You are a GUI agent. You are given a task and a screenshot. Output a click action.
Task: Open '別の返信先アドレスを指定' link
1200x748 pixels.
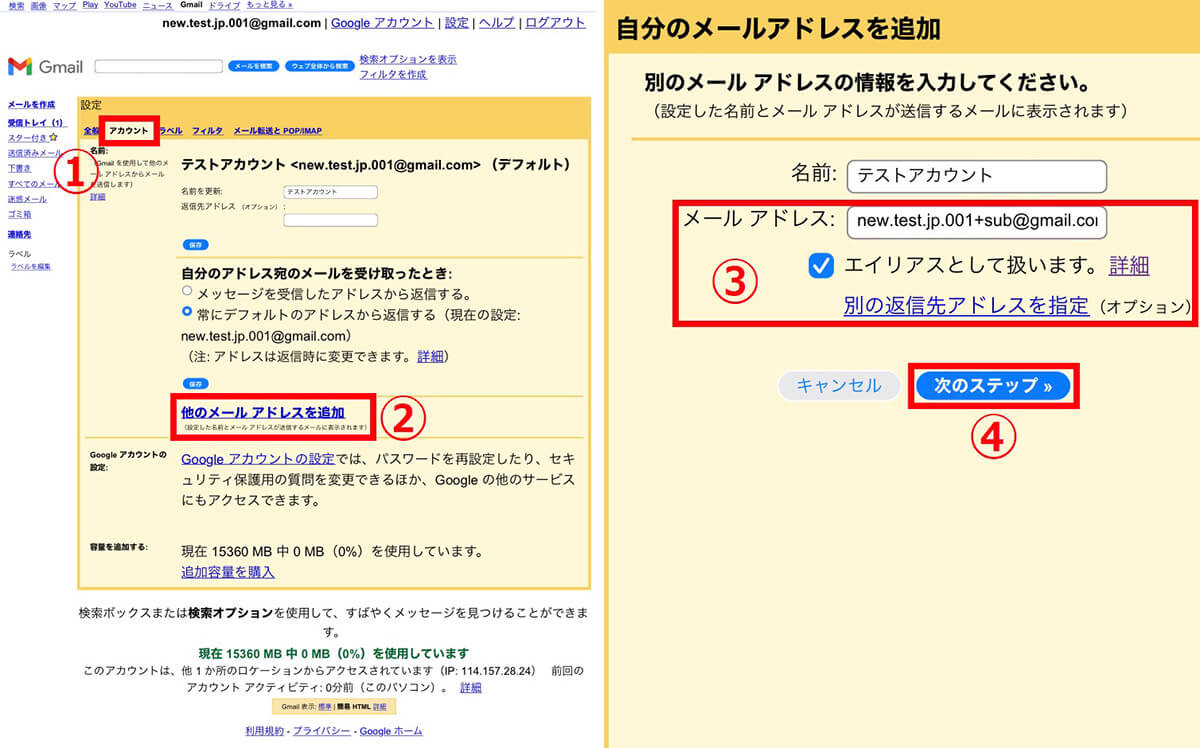[966, 306]
